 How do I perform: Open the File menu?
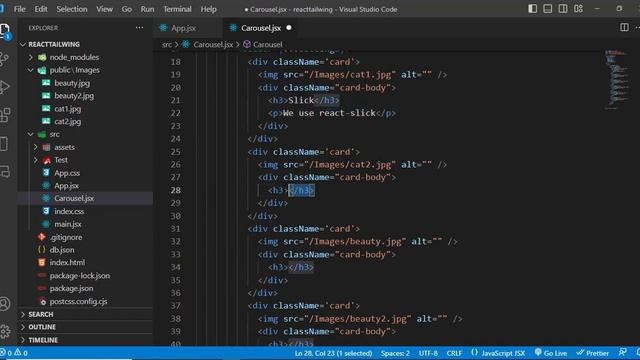pyautogui.click(x=20, y=9)
